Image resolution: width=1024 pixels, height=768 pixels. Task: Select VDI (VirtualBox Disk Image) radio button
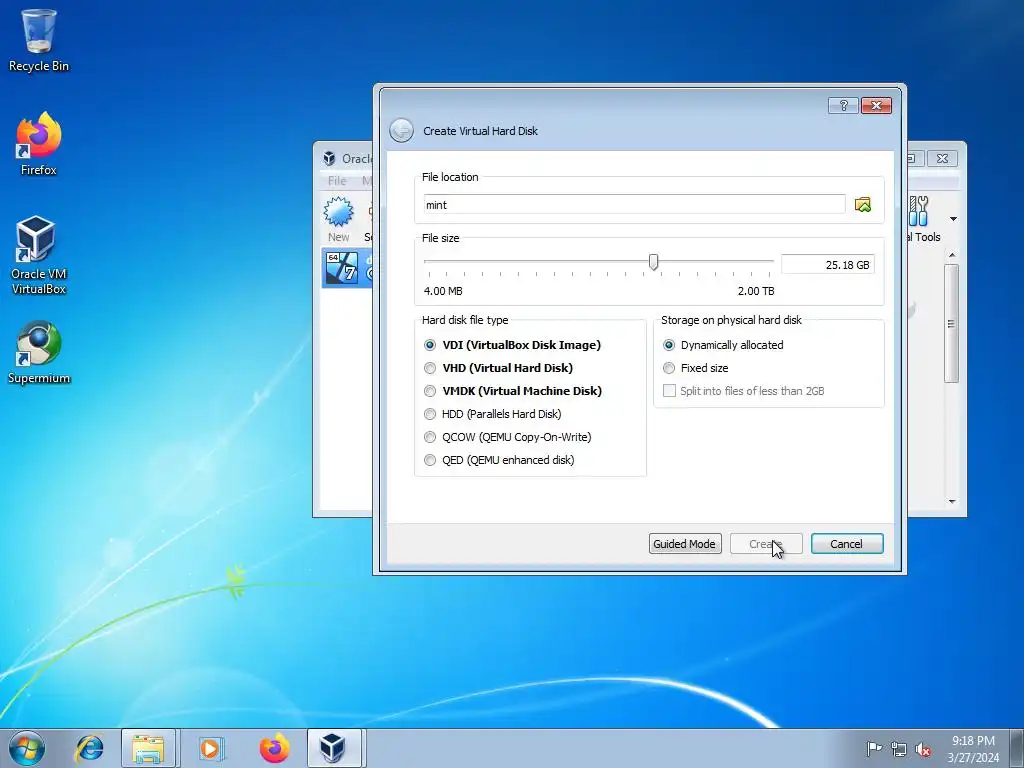(430, 345)
